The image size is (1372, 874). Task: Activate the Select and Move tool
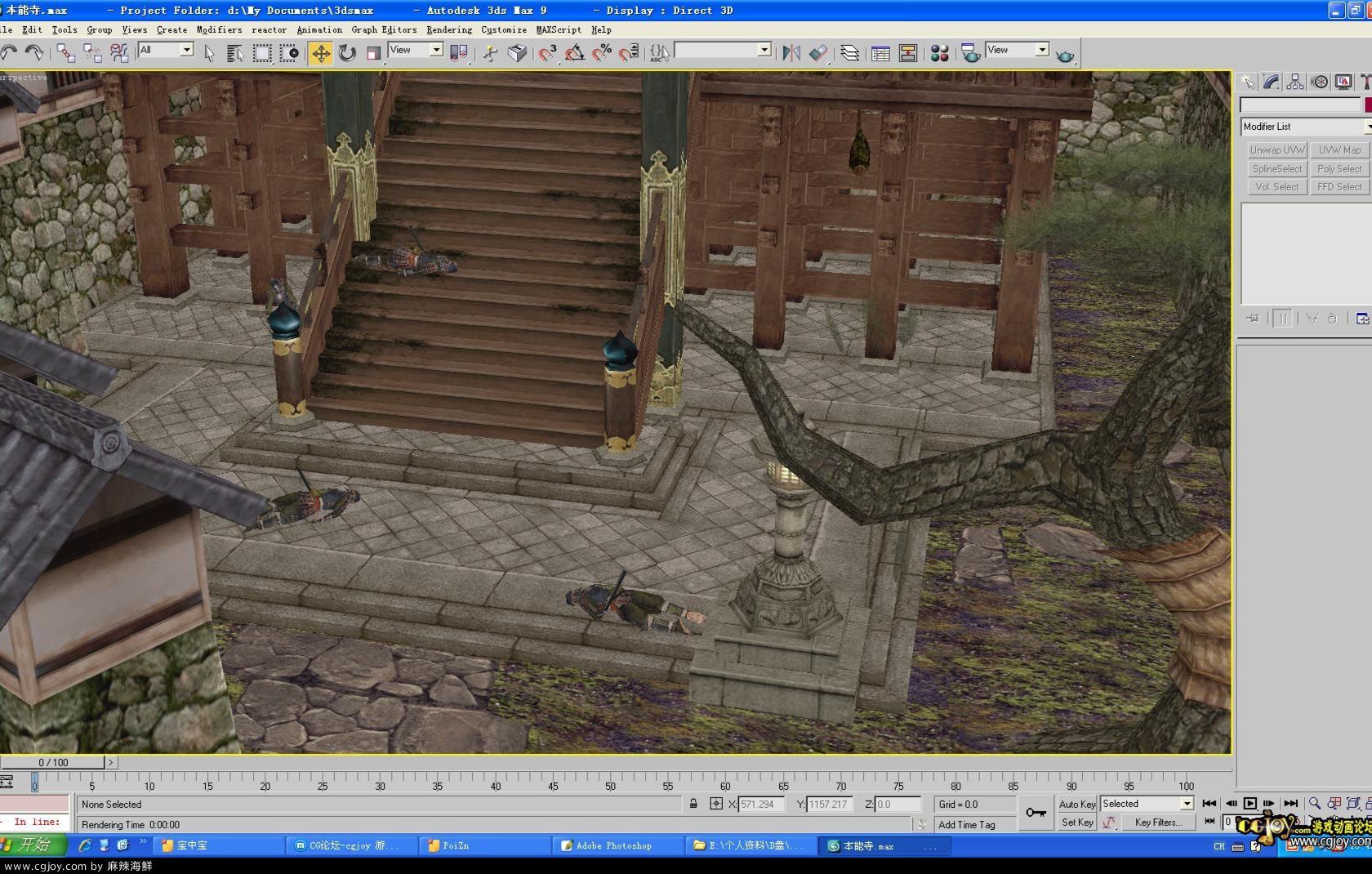pos(321,53)
